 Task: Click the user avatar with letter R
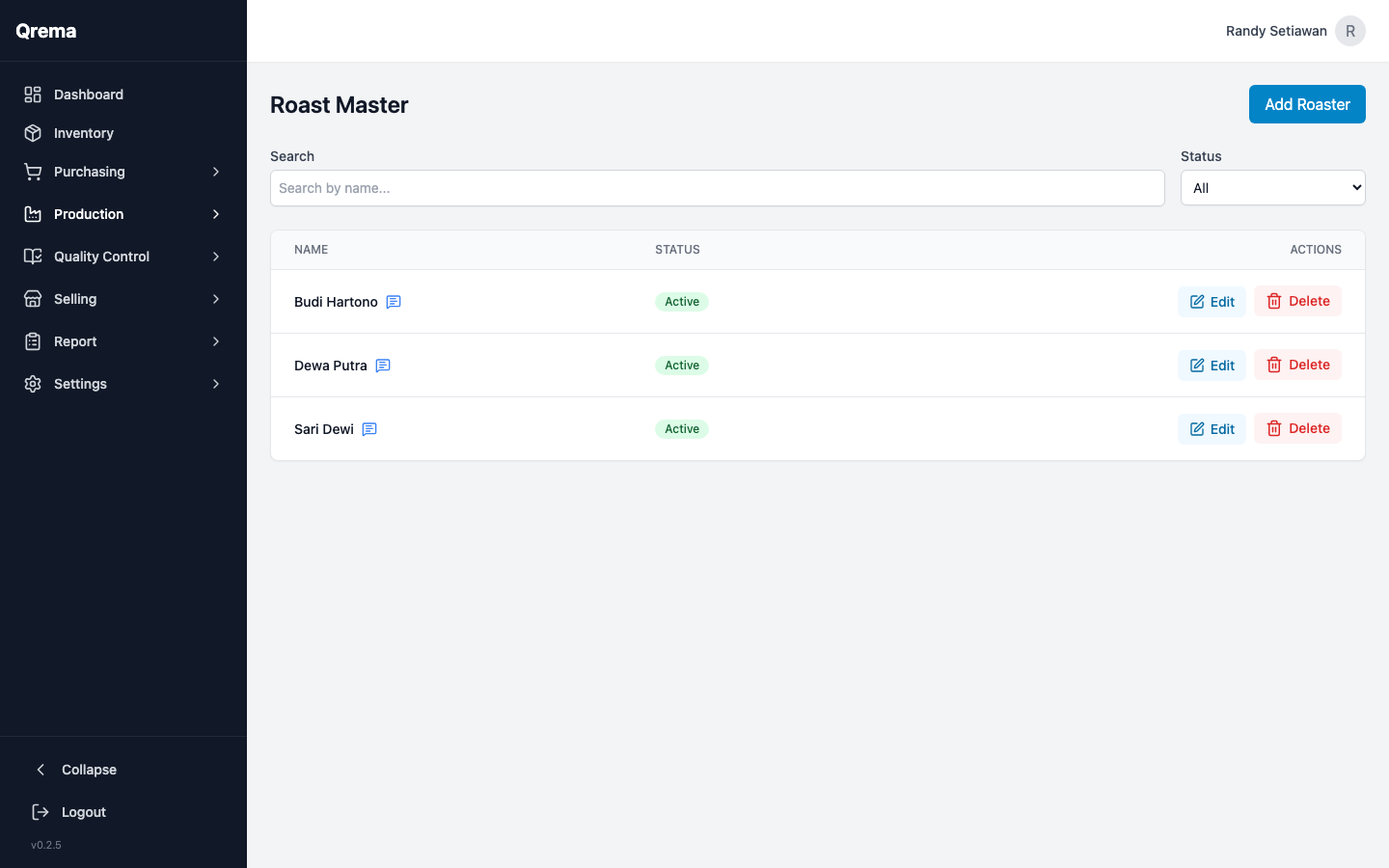tap(1349, 31)
